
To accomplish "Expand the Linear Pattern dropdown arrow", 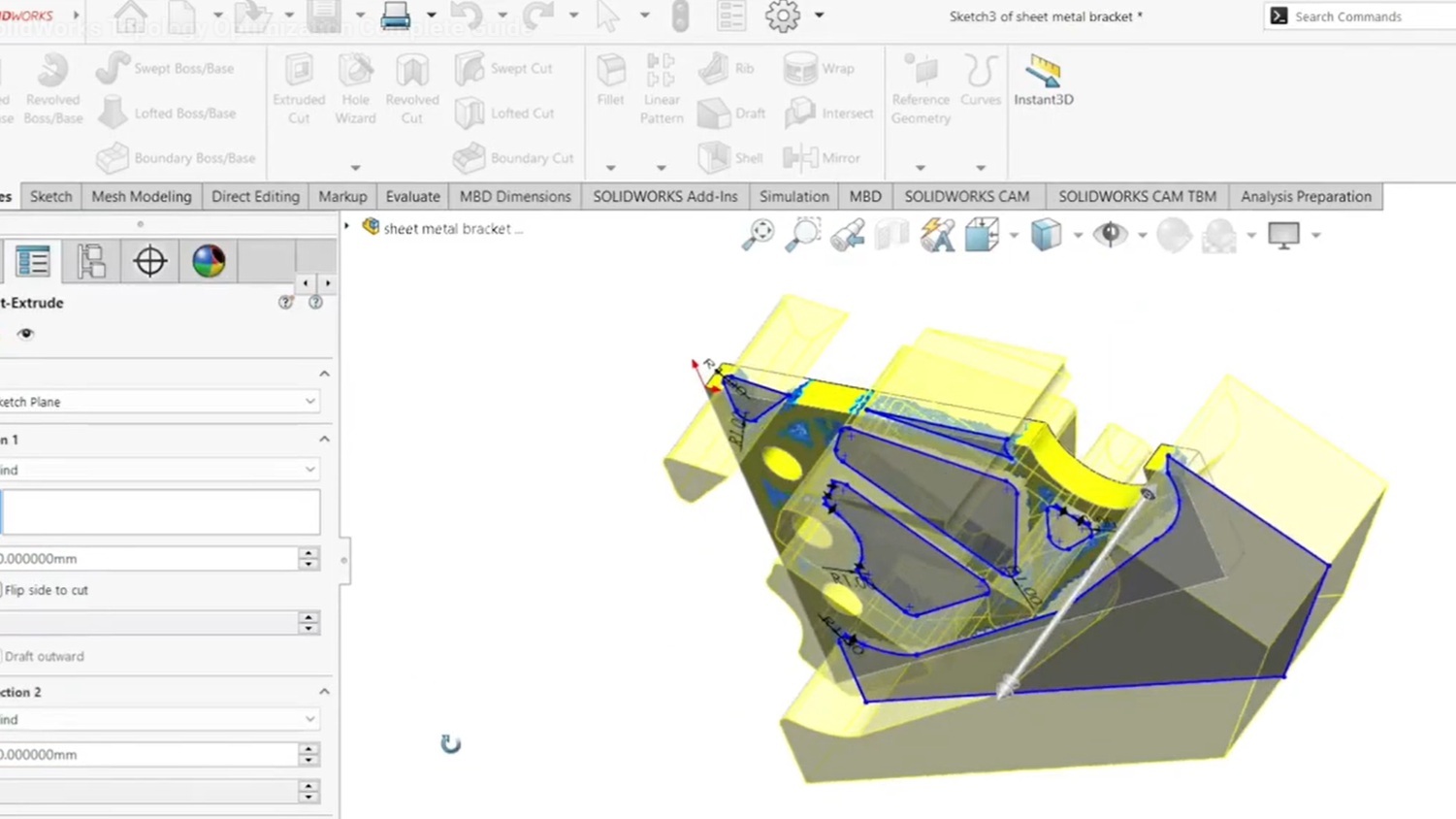I will (x=661, y=168).
